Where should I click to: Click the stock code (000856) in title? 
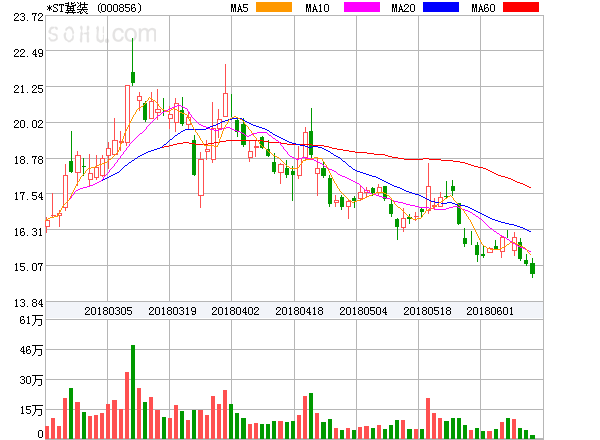click(119, 8)
